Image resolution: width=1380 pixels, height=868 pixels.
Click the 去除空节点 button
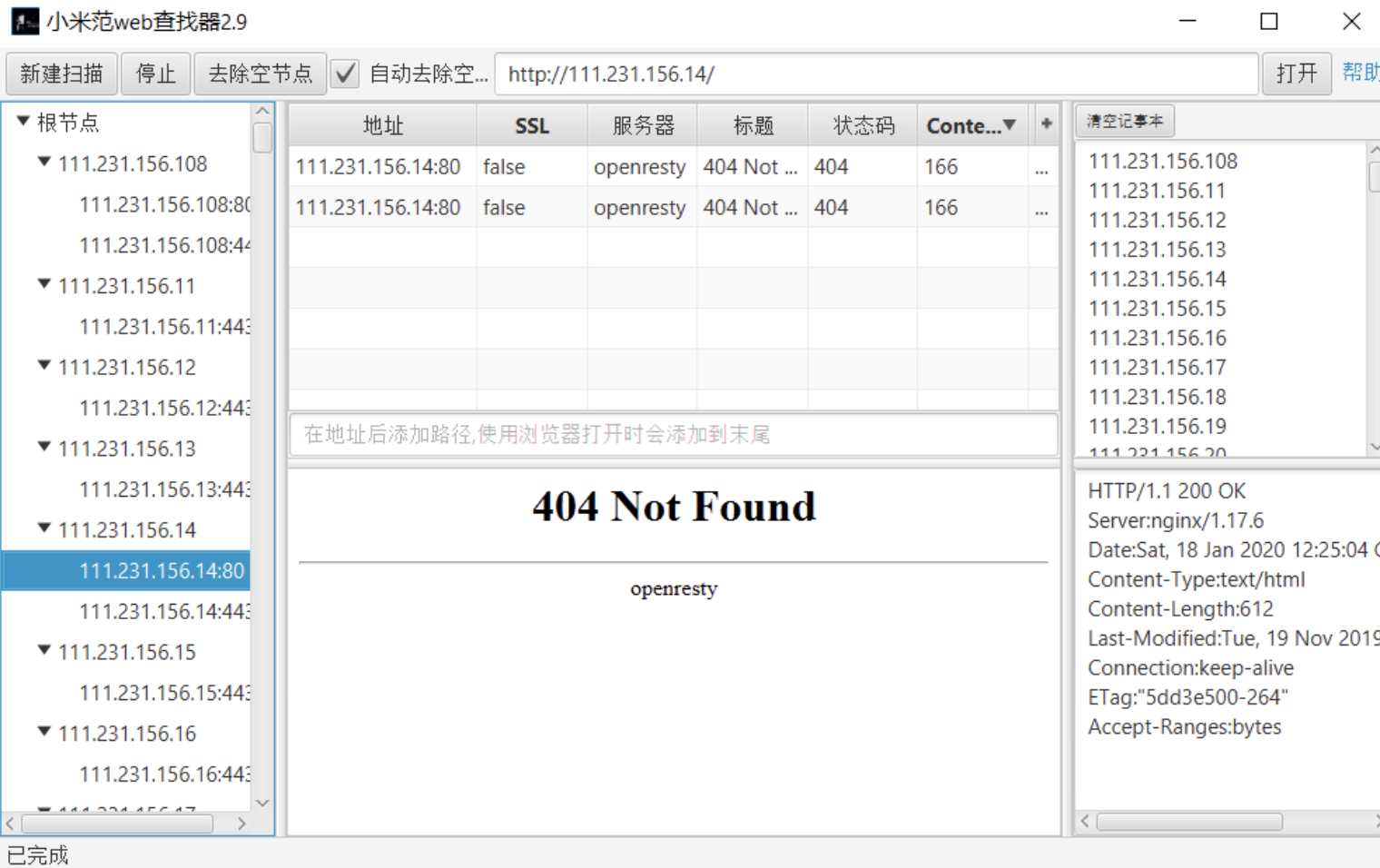pos(260,74)
